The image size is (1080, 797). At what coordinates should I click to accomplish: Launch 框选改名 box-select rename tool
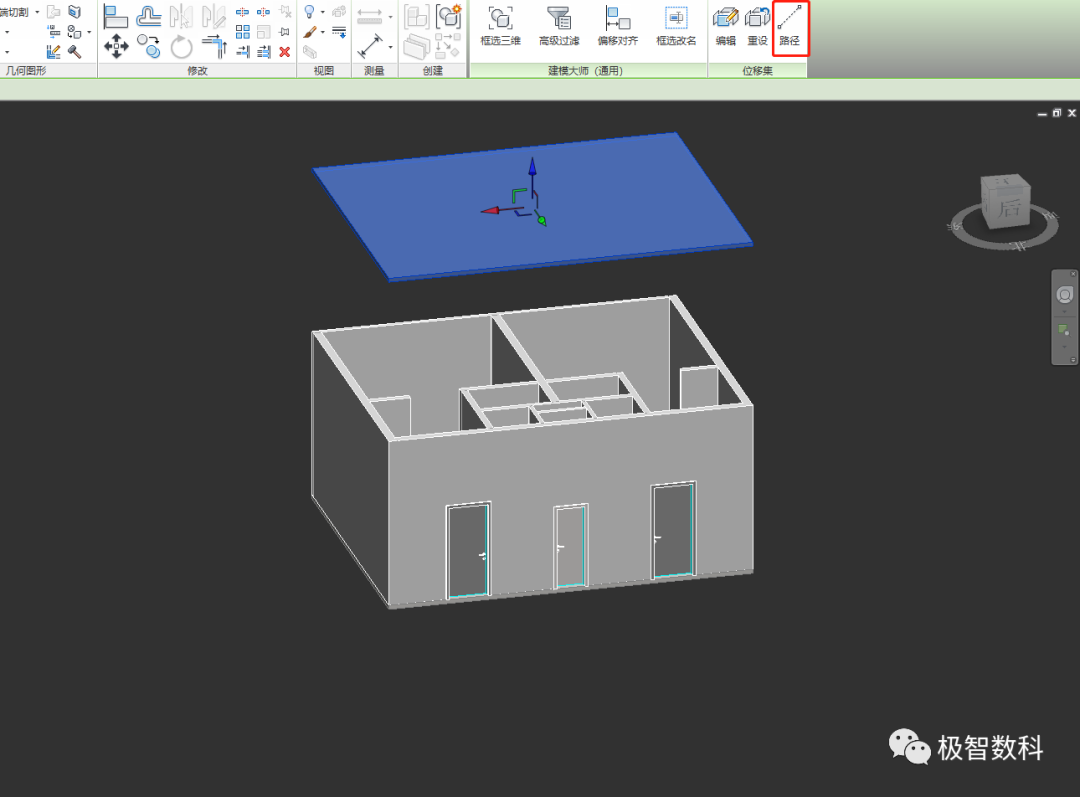(x=676, y=26)
